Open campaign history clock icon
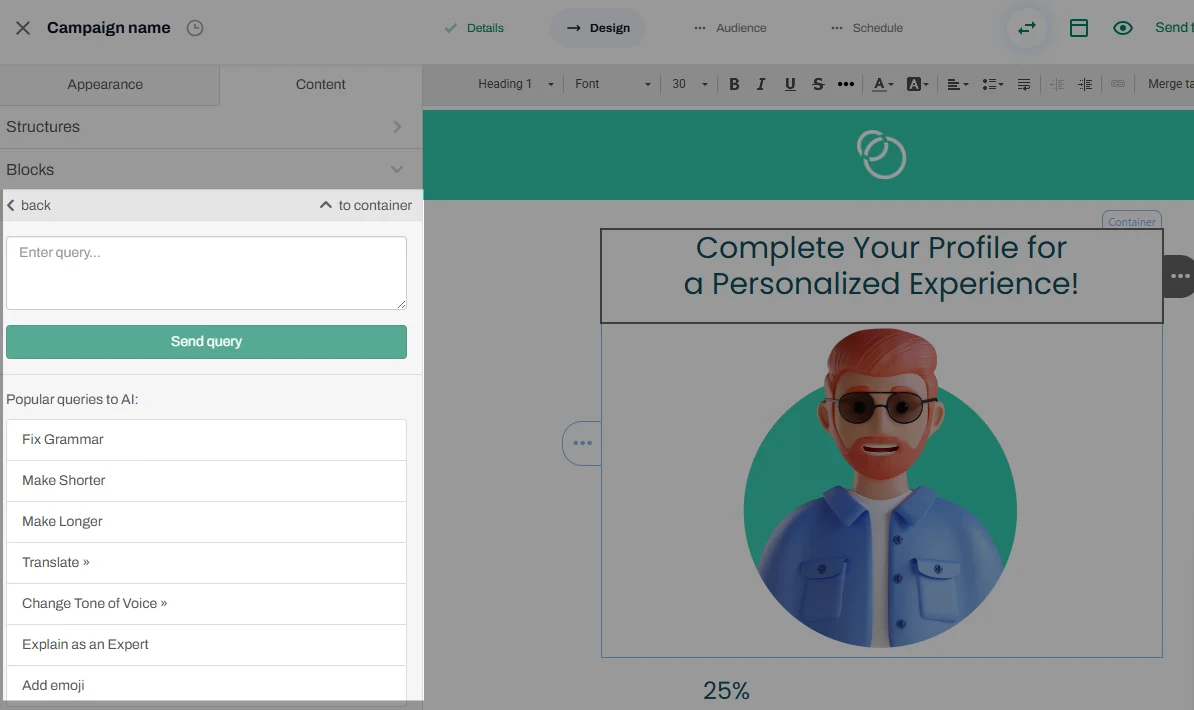The width and height of the screenshot is (1194, 710). coord(195,28)
